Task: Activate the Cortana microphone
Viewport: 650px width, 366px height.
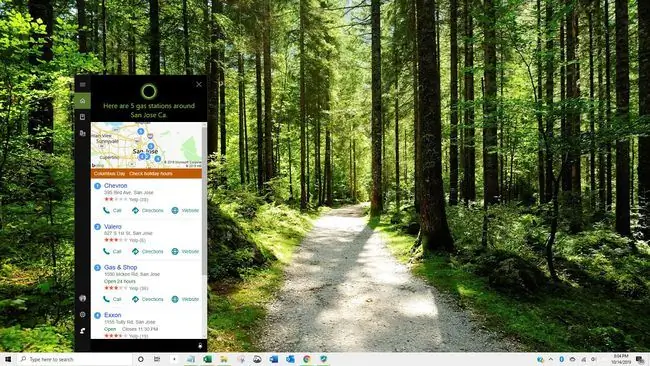Action: pos(200,346)
